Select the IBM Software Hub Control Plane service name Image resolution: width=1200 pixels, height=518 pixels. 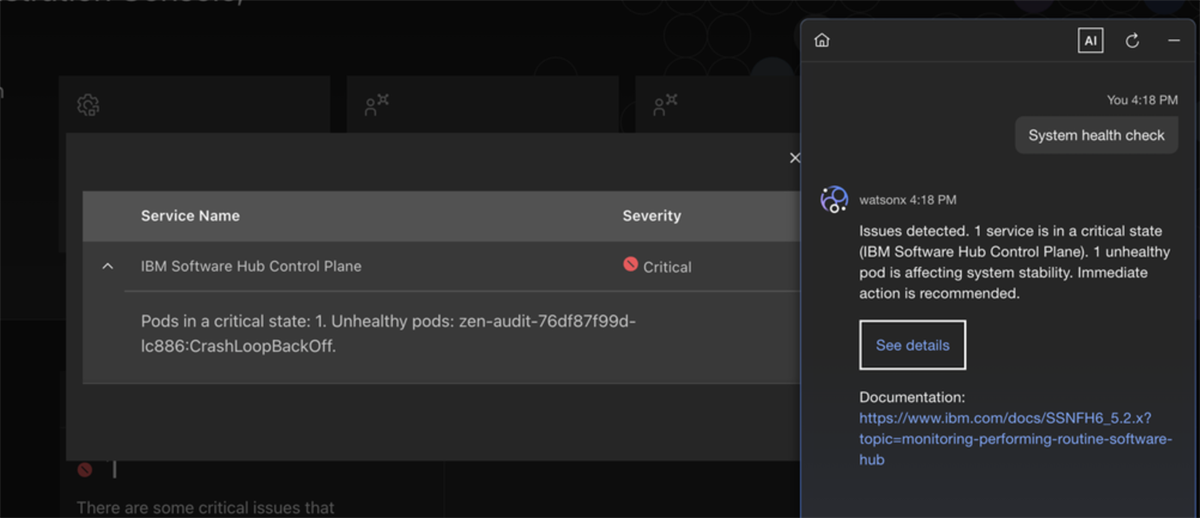coord(251,267)
